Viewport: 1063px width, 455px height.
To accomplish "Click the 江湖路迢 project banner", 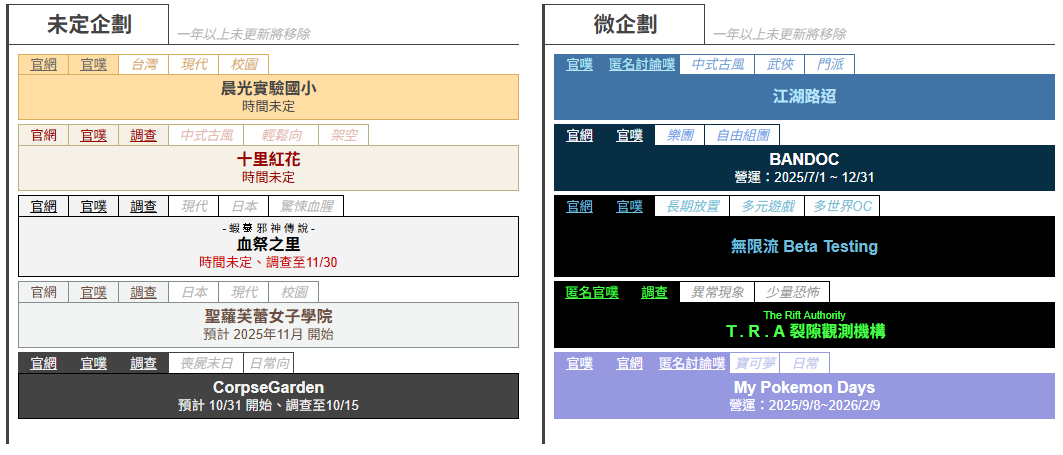I will [804, 97].
